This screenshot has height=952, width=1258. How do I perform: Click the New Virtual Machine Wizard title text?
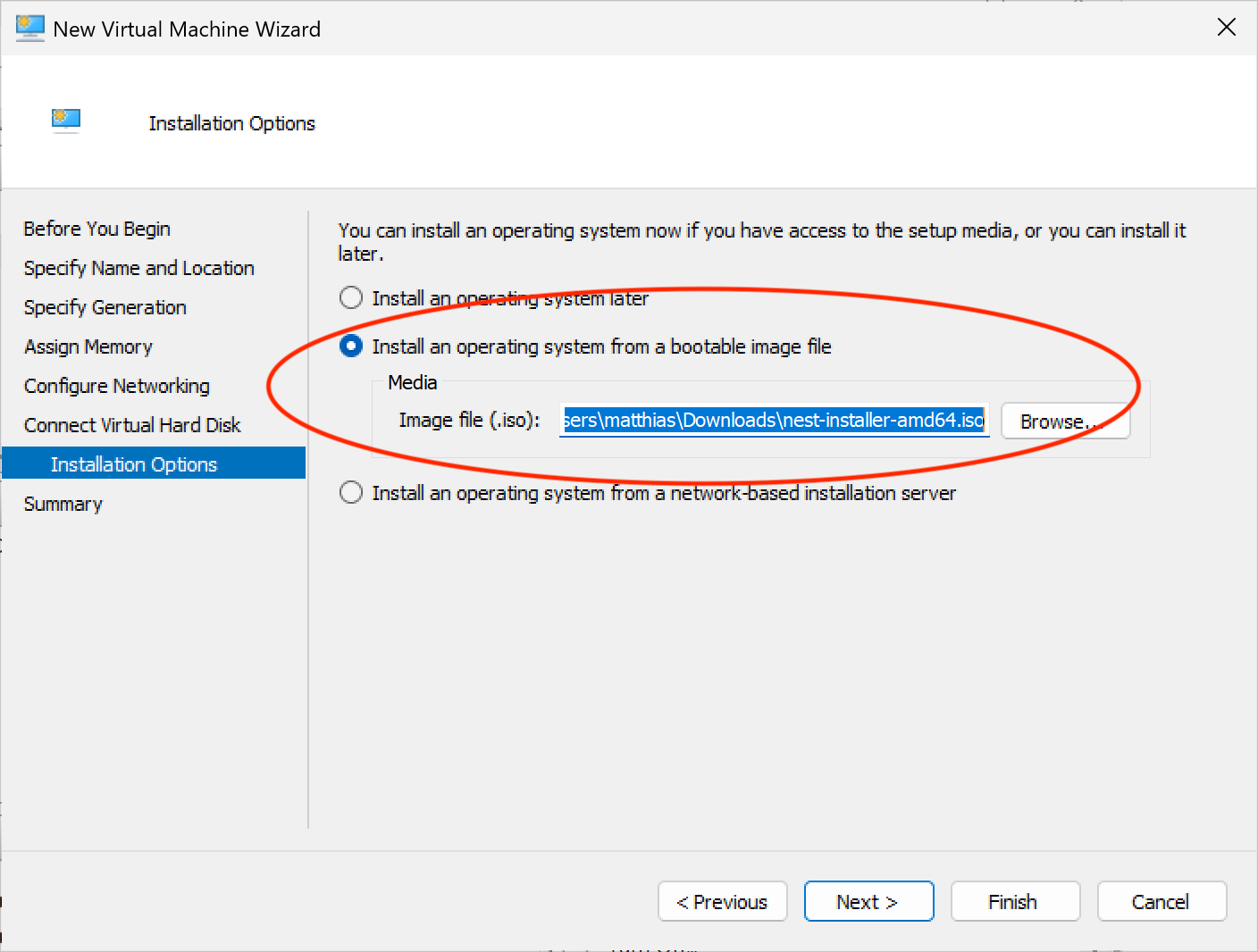tap(187, 29)
